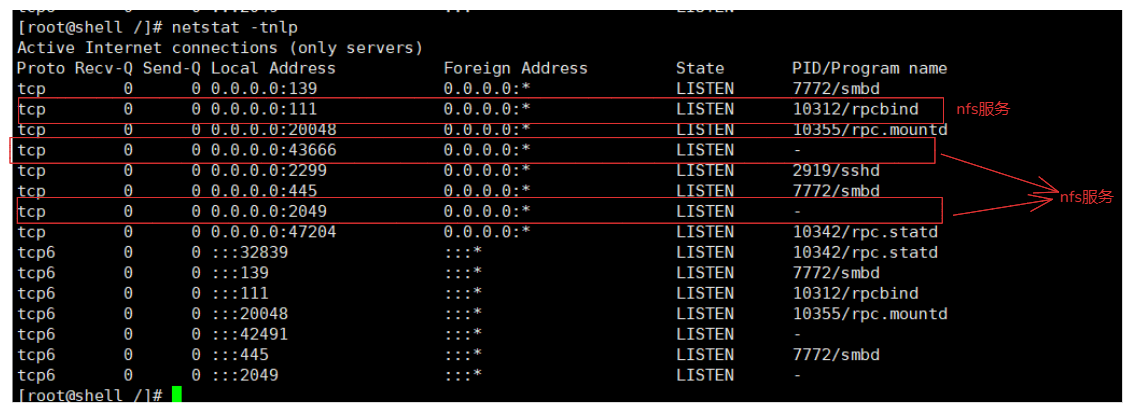Click 10342/rpc.statd in the :::32839 row
The width and height of the screenshot is (1132, 412).
864,253
